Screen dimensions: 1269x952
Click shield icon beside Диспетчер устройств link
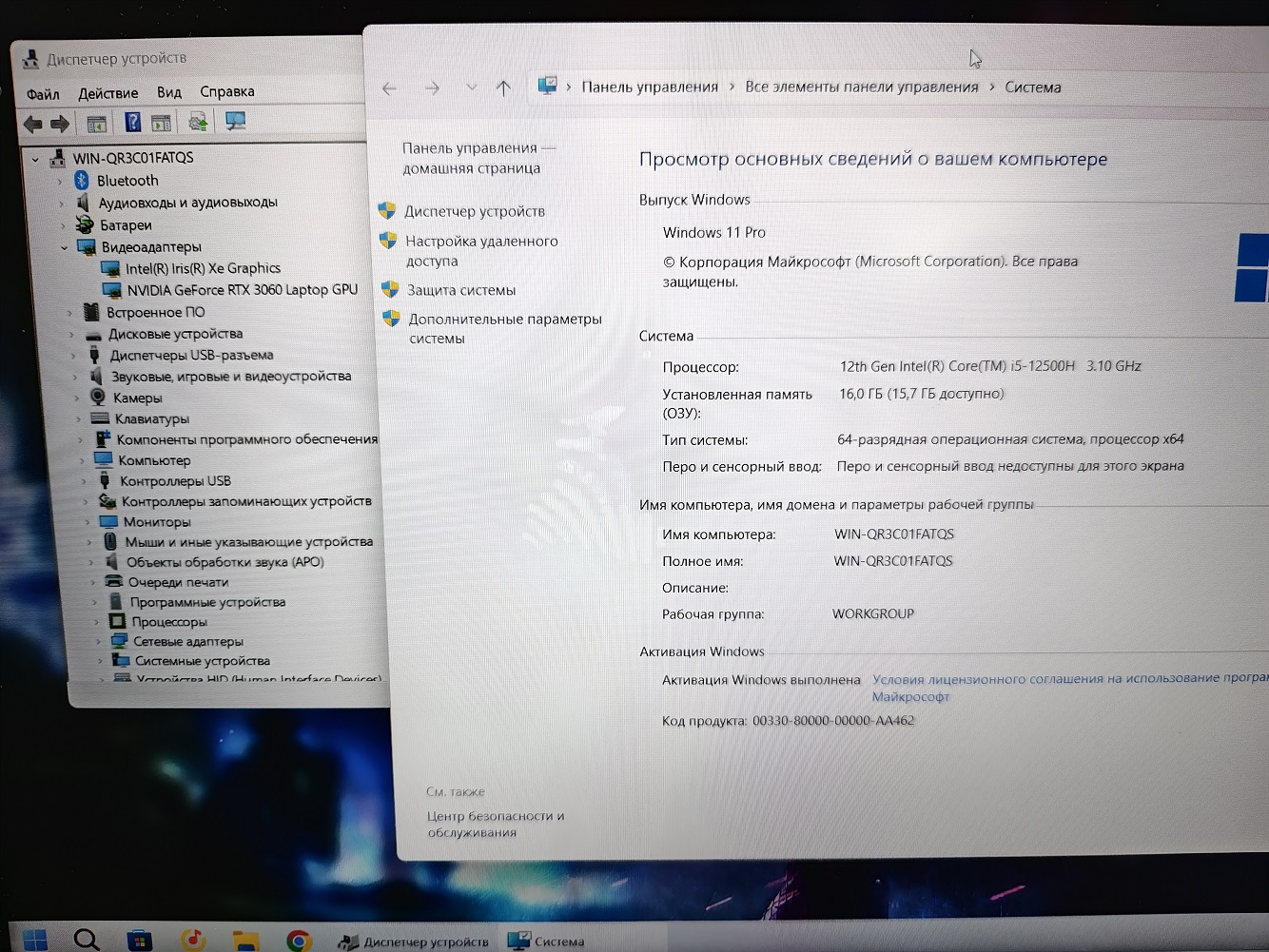387,210
